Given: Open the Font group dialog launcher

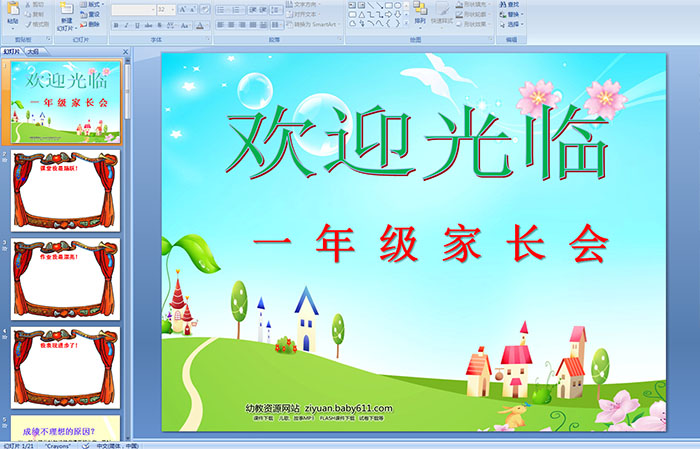Looking at the screenshot, I should 208,39.
